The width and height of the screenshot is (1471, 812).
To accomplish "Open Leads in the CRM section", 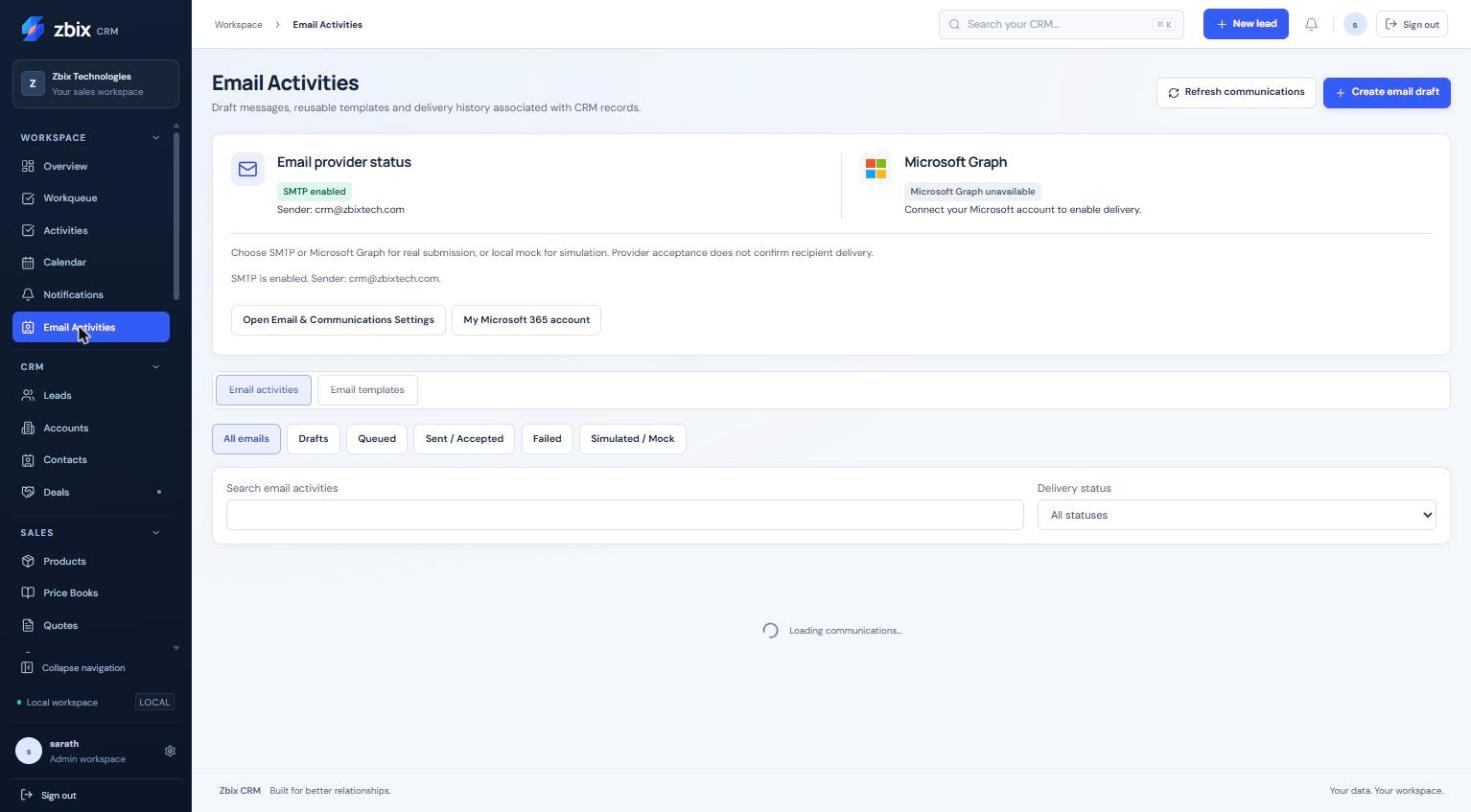I will click(x=91, y=395).
